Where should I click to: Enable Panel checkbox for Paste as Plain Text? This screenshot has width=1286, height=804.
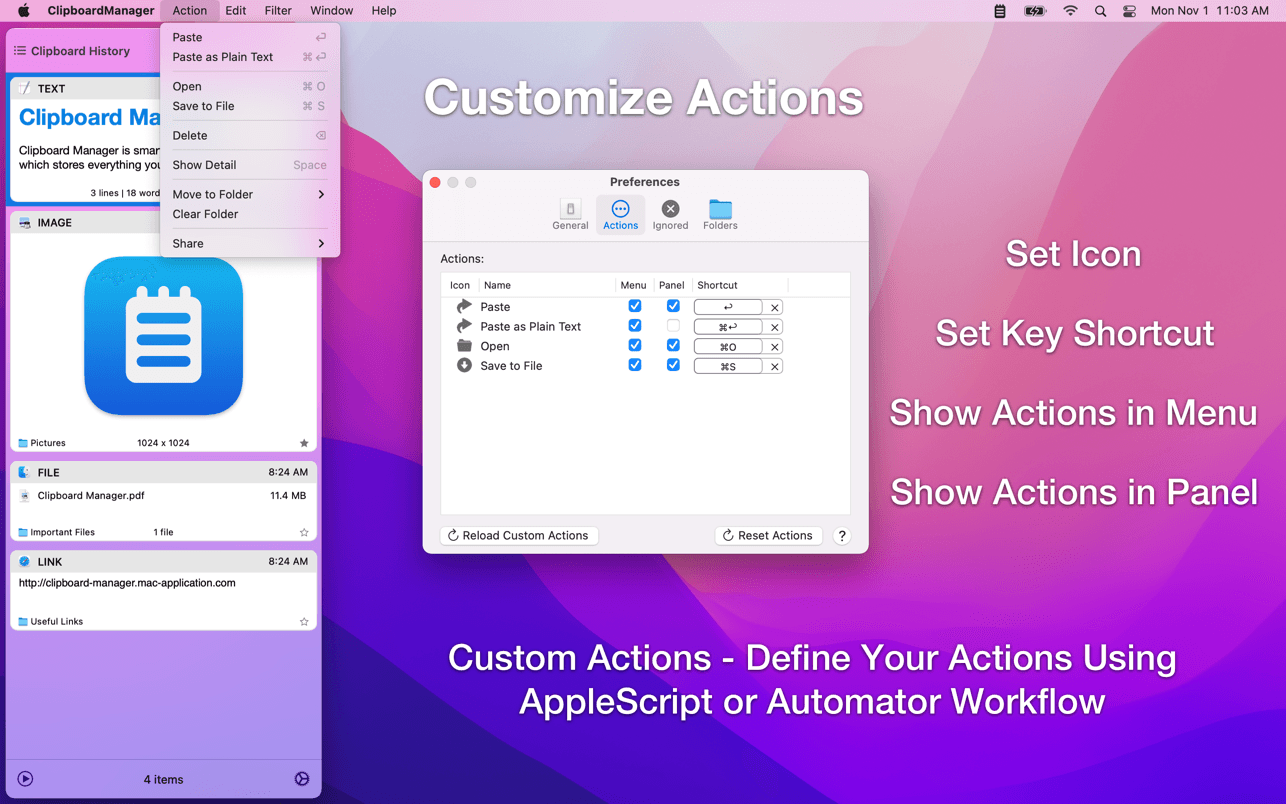[x=673, y=326]
